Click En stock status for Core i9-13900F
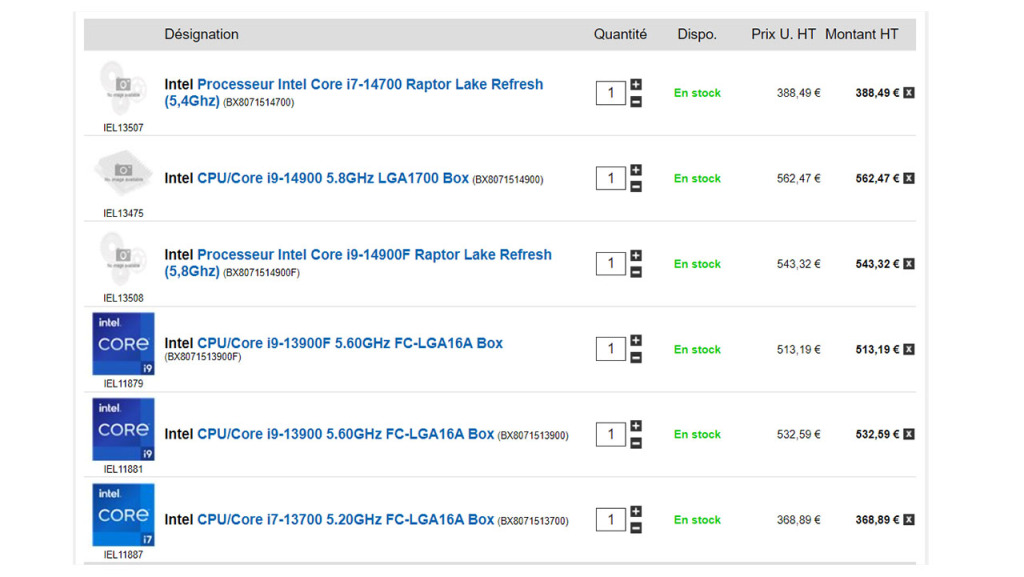Viewport: 1024px width, 577px height. [697, 350]
